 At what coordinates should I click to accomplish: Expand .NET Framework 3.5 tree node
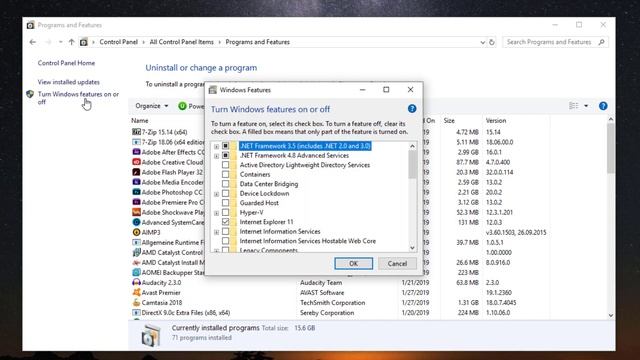pyautogui.click(x=216, y=146)
